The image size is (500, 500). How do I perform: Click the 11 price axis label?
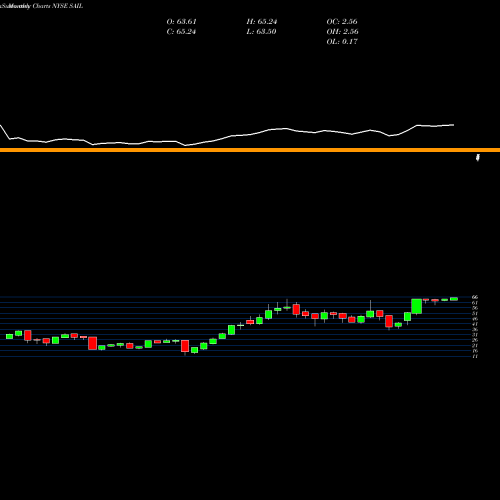coord(475,356)
